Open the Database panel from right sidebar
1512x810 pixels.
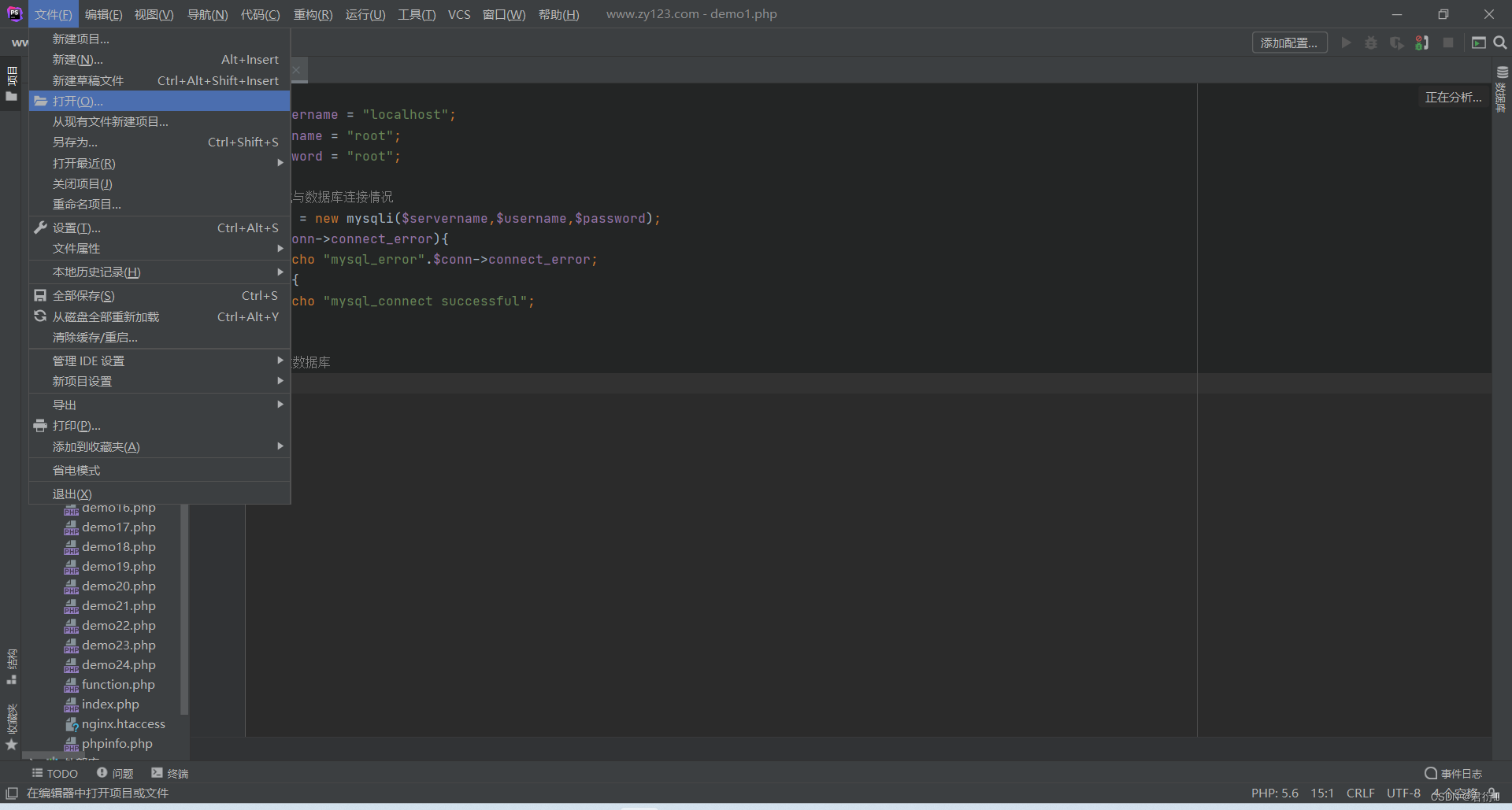pos(1502,88)
